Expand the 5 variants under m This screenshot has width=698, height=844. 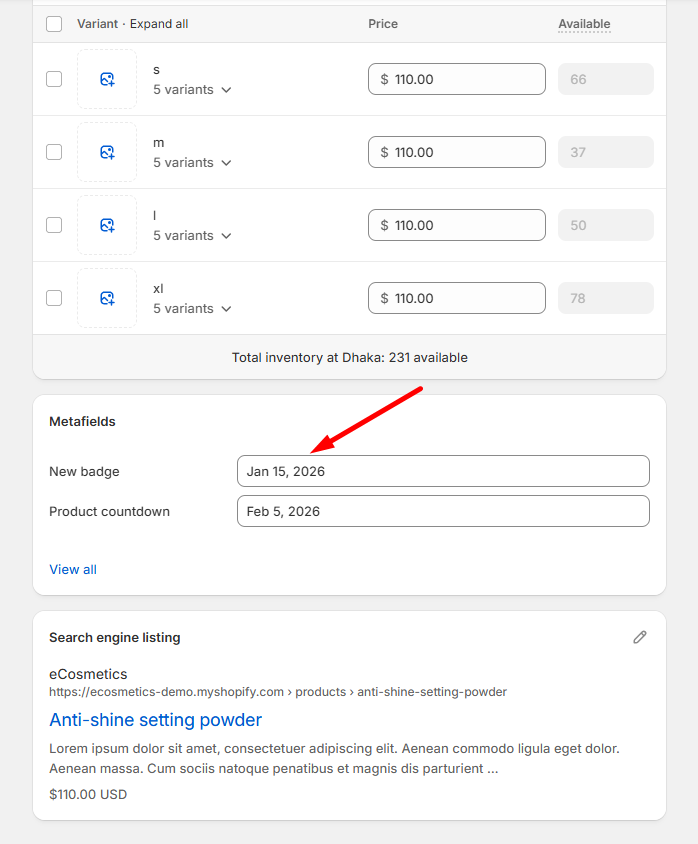point(192,163)
